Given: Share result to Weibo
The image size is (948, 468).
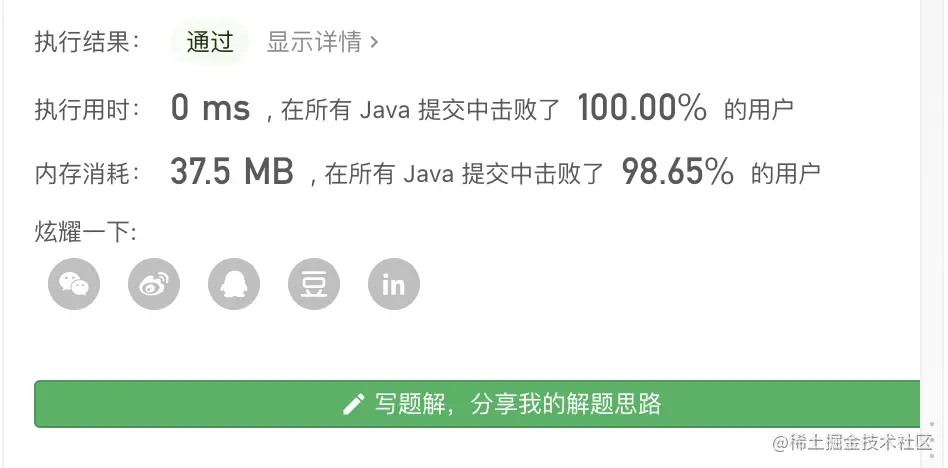Looking at the screenshot, I should pyautogui.click(x=154, y=284).
